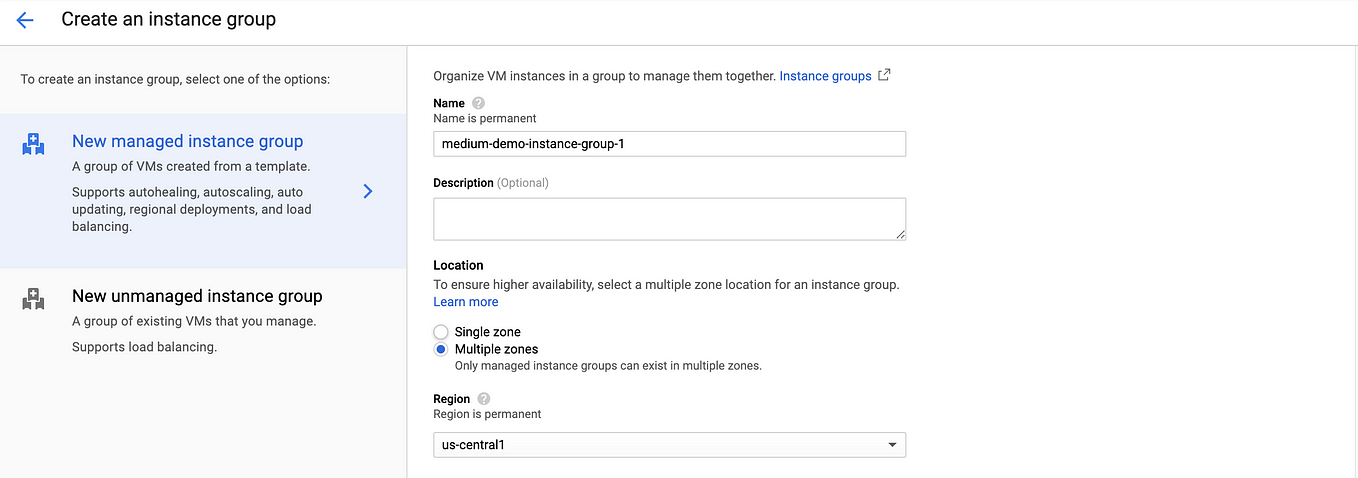Click 'Name is permanent' hint text
1358x478 pixels.
[x=485, y=118]
